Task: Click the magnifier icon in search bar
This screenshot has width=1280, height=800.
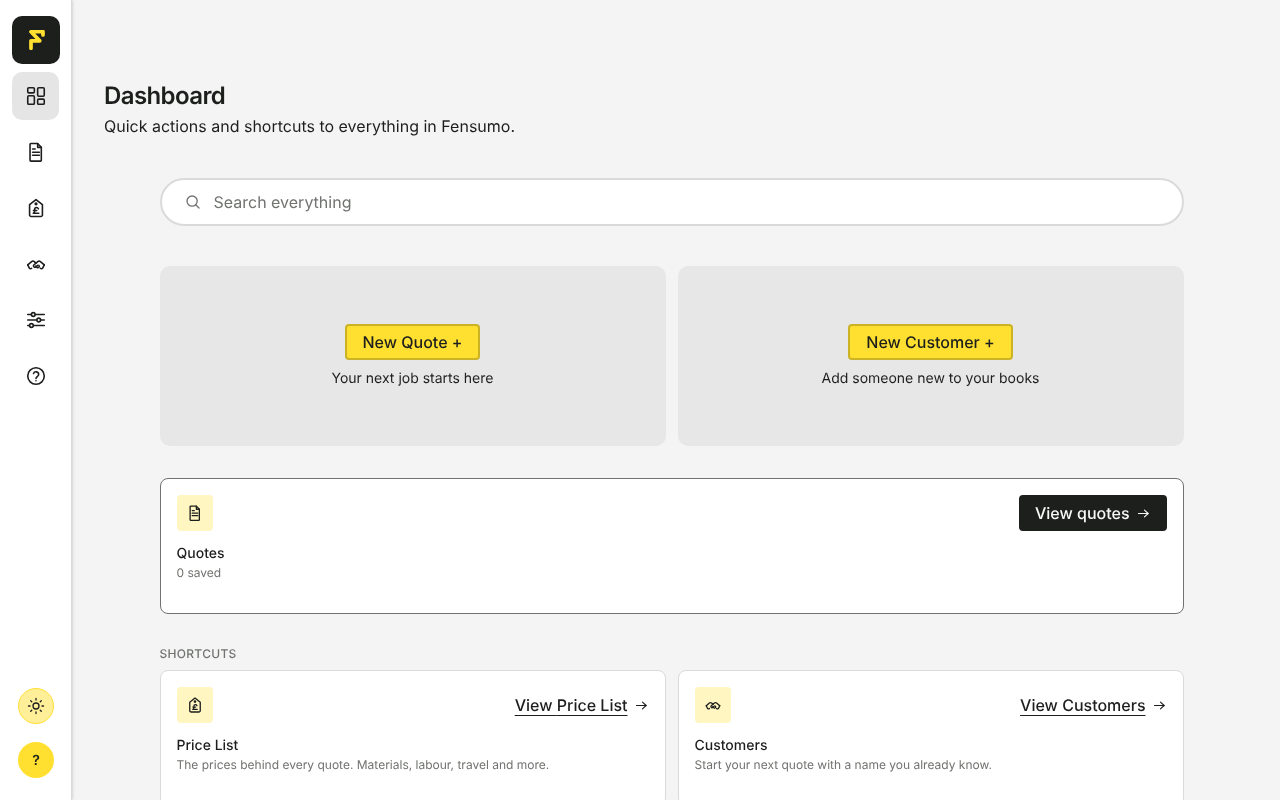Action: tap(193, 202)
